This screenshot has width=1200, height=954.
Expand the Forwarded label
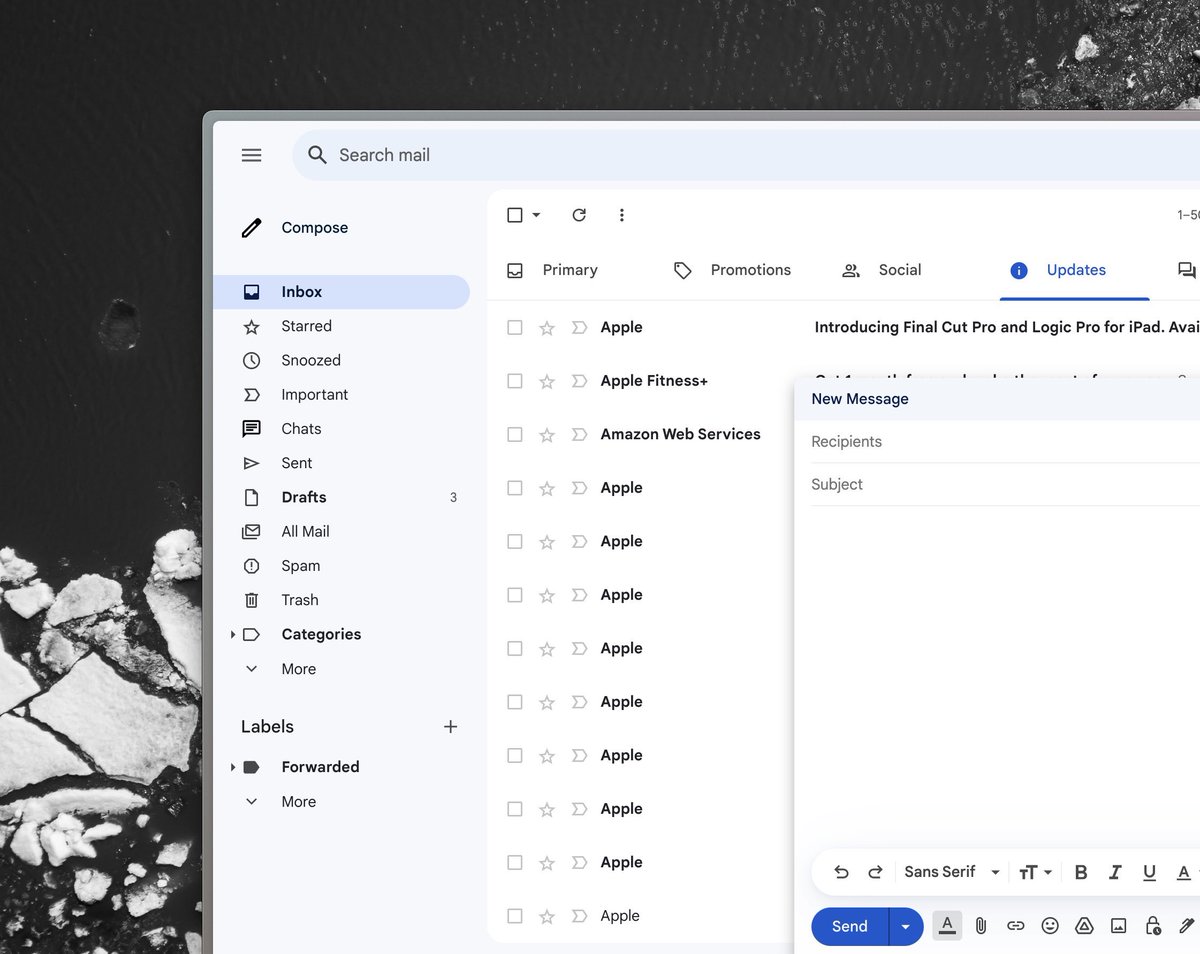233,767
